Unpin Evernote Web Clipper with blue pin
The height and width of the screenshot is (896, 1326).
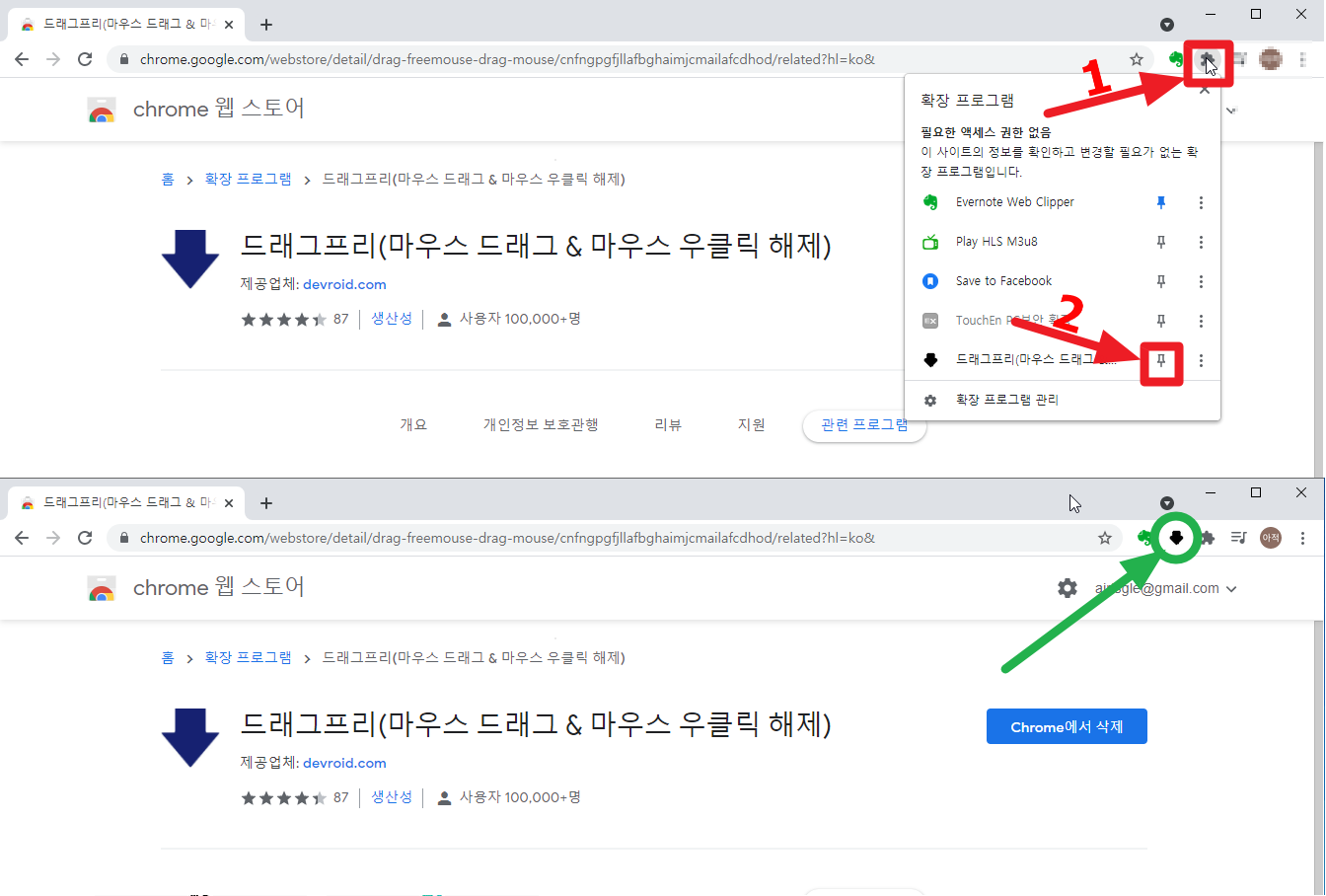1161,202
